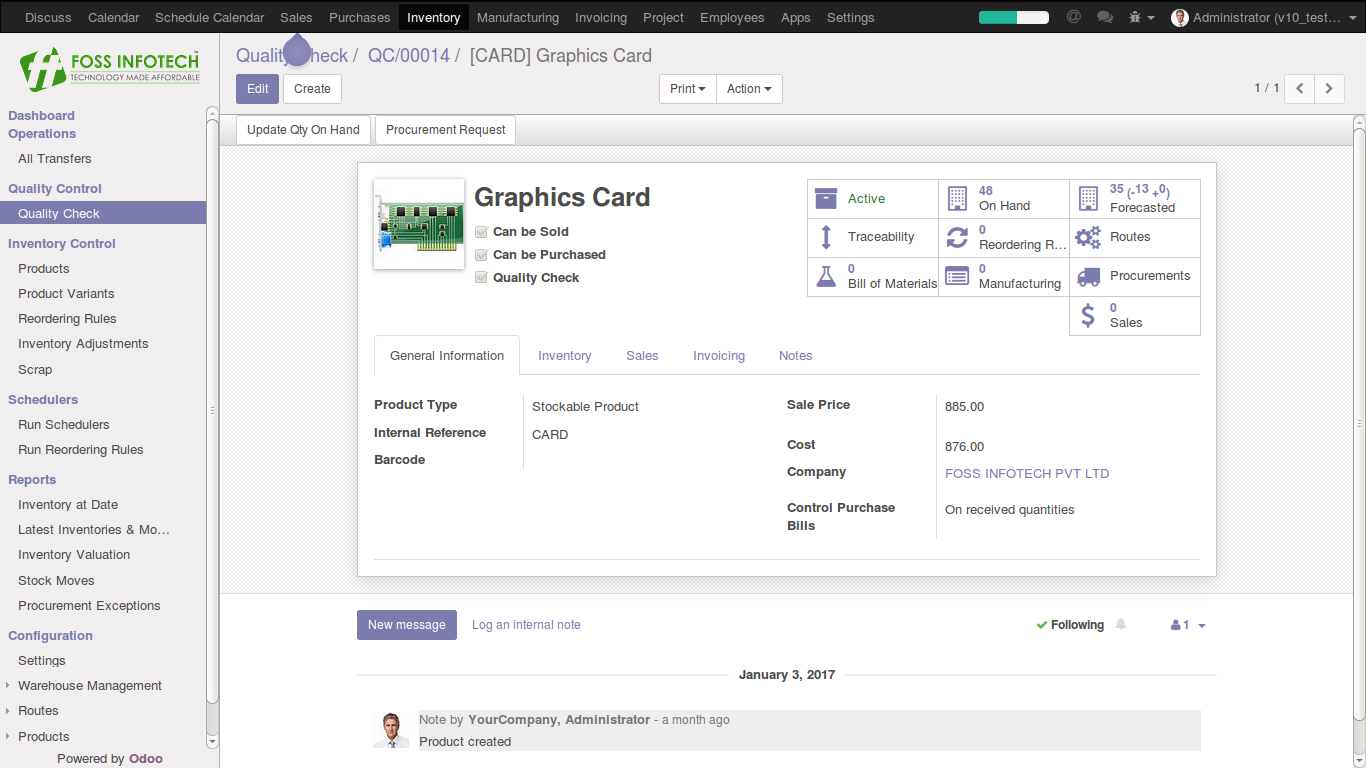Click the QC/00014 breadcrumb link
The image size is (1366, 768).
click(409, 56)
